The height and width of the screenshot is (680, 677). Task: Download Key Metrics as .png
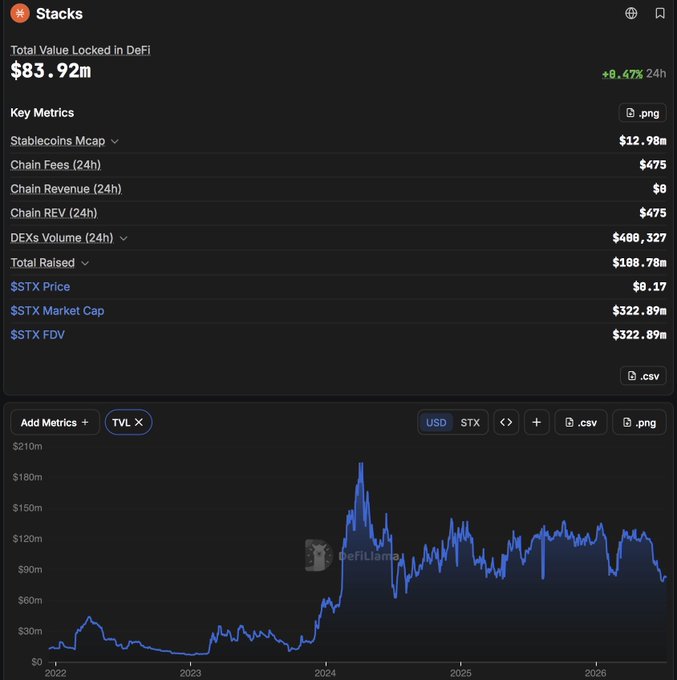tap(642, 113)
